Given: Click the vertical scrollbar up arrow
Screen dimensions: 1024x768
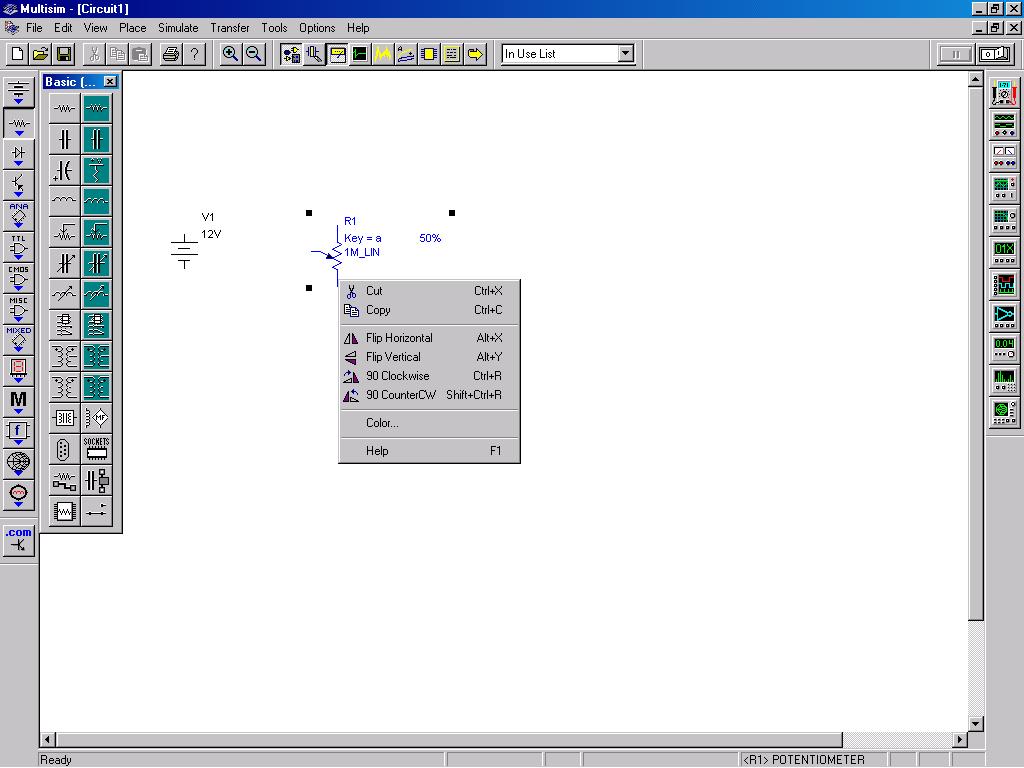Looking at the screenshot, I should pos(976,80).
